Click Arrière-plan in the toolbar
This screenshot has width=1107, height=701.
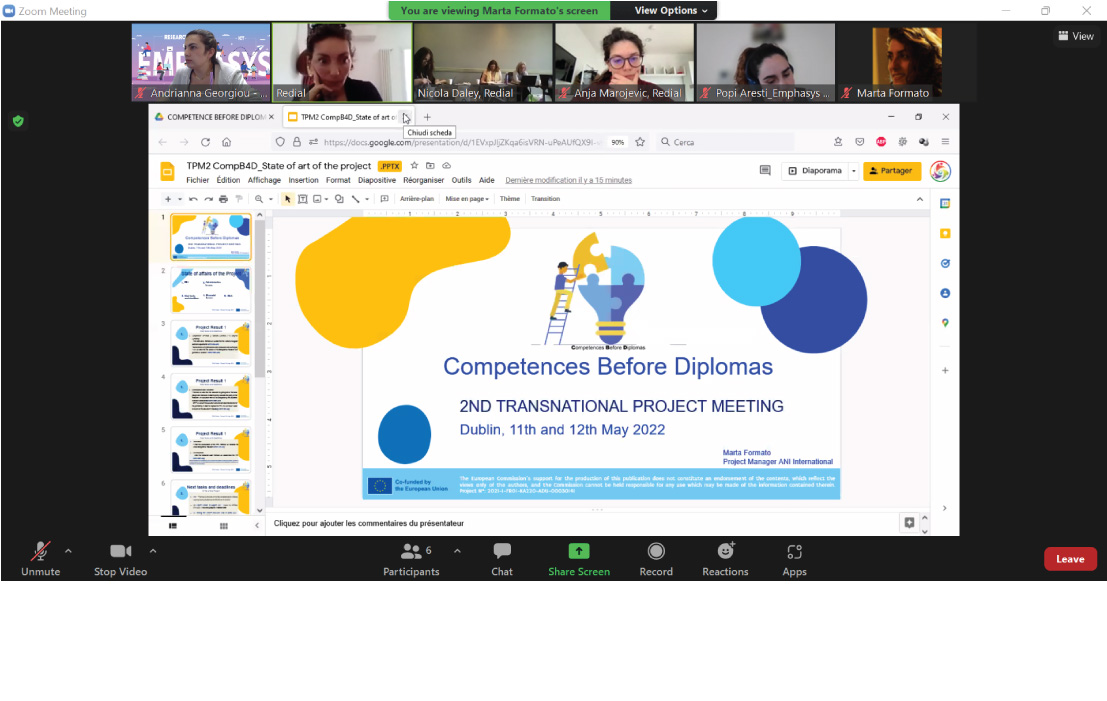417,199
